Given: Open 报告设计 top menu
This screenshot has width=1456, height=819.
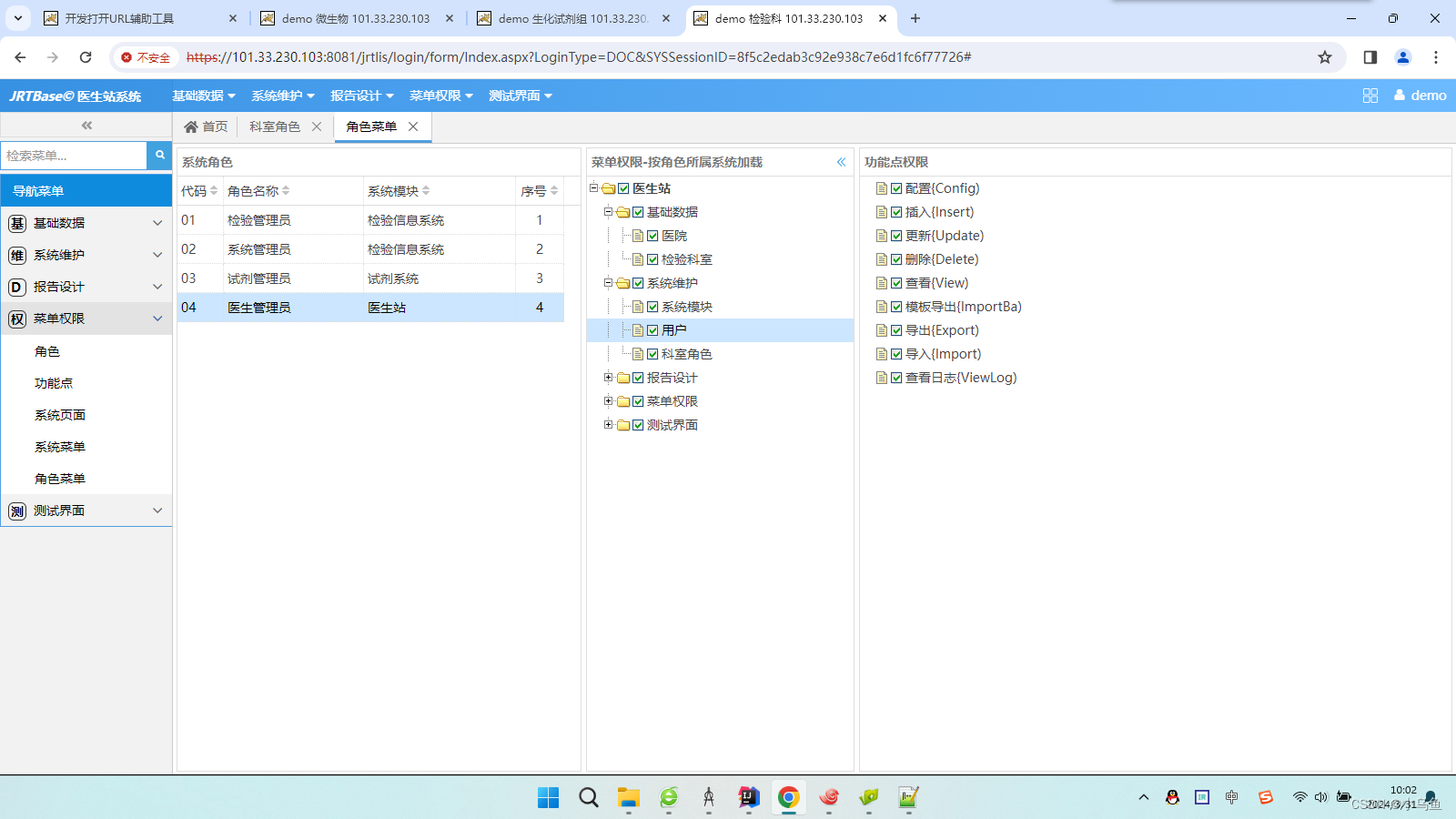Looking at the screenshot, I should [x=362, y=96].
